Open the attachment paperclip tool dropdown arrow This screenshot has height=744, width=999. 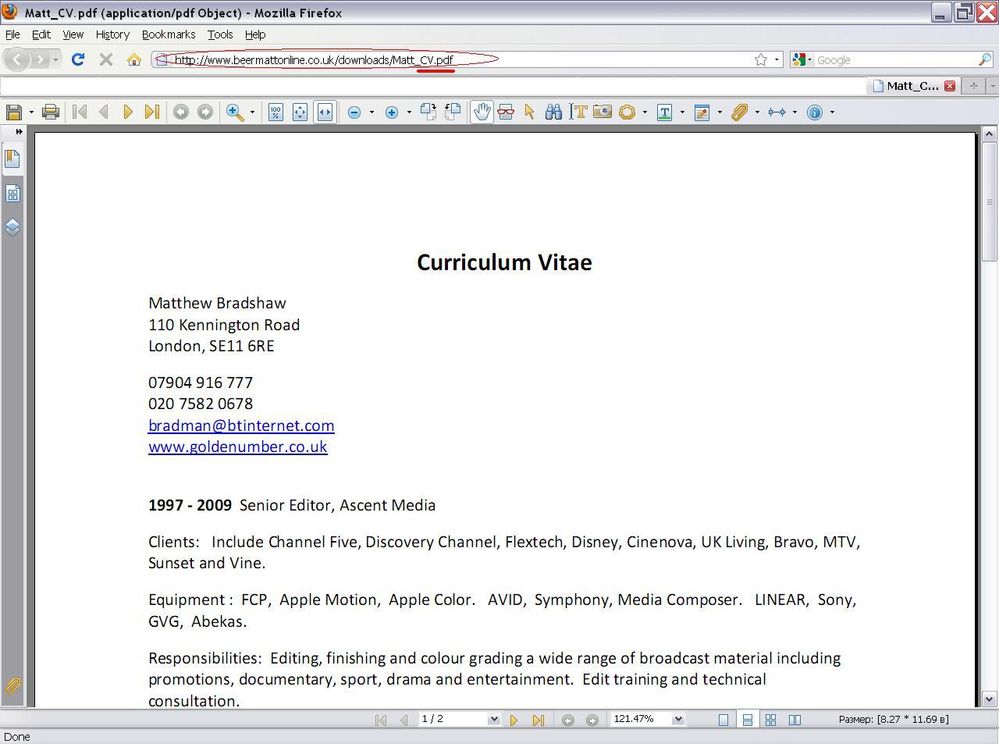(x=757, y=113)
